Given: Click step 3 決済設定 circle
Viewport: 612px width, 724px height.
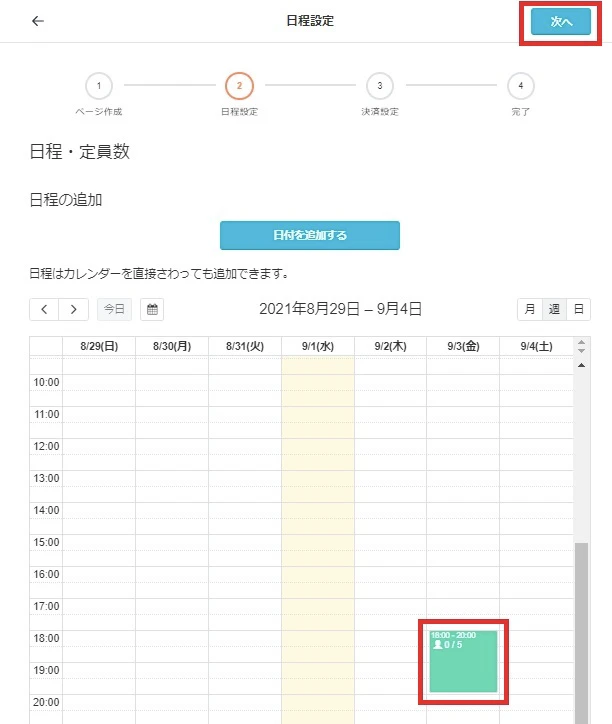Looking at the screenshot, I should point(379,85).
